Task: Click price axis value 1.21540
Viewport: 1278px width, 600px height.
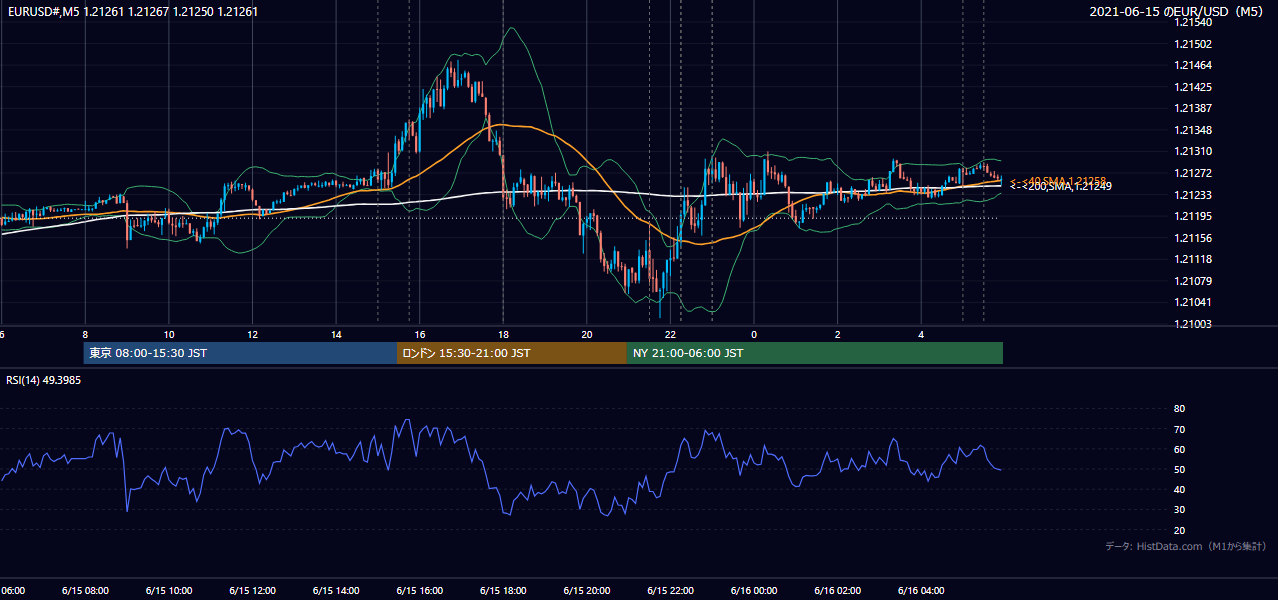Action: tap(1193, 22)
